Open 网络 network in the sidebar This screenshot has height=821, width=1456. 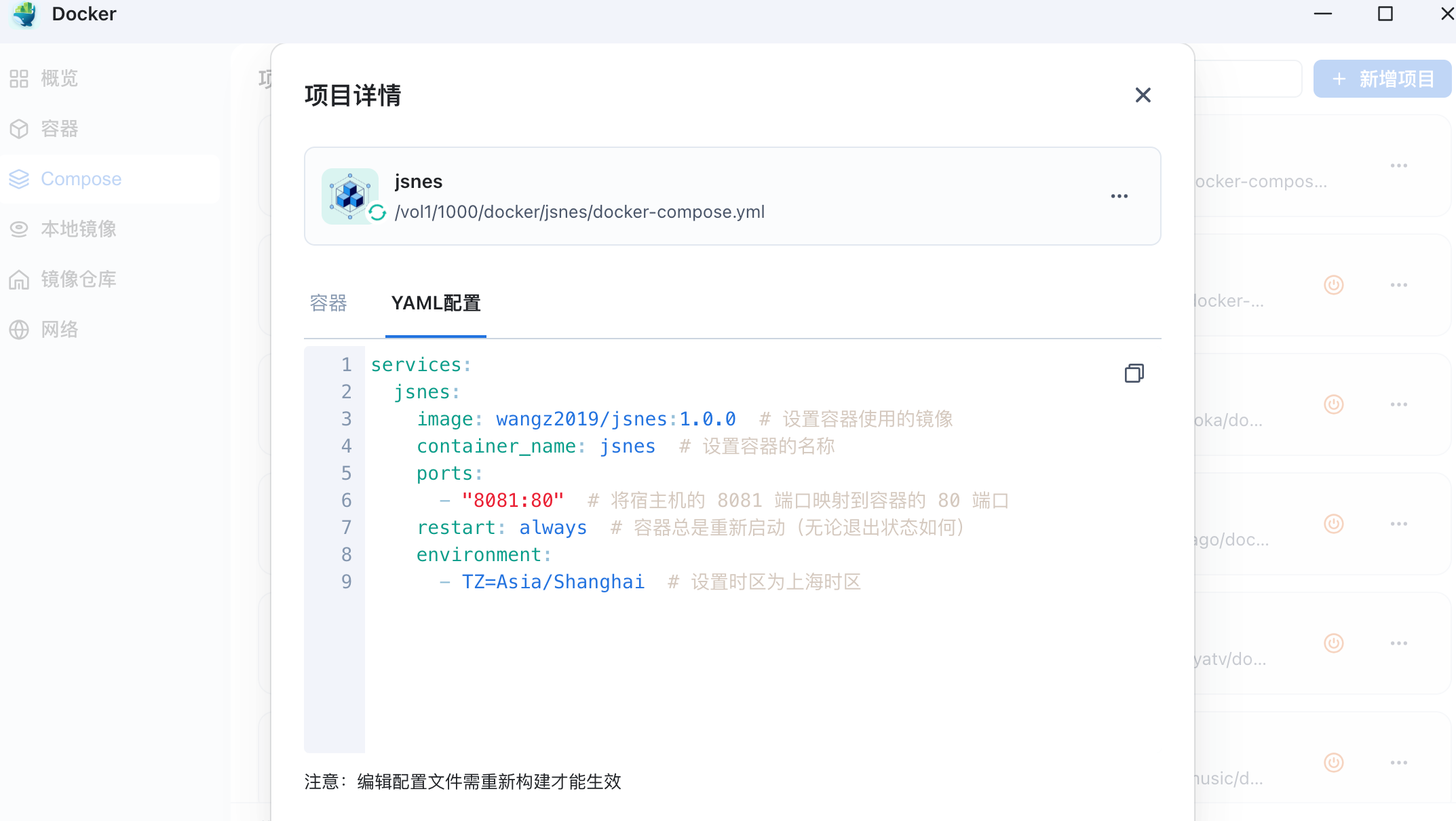coord(59,330)
